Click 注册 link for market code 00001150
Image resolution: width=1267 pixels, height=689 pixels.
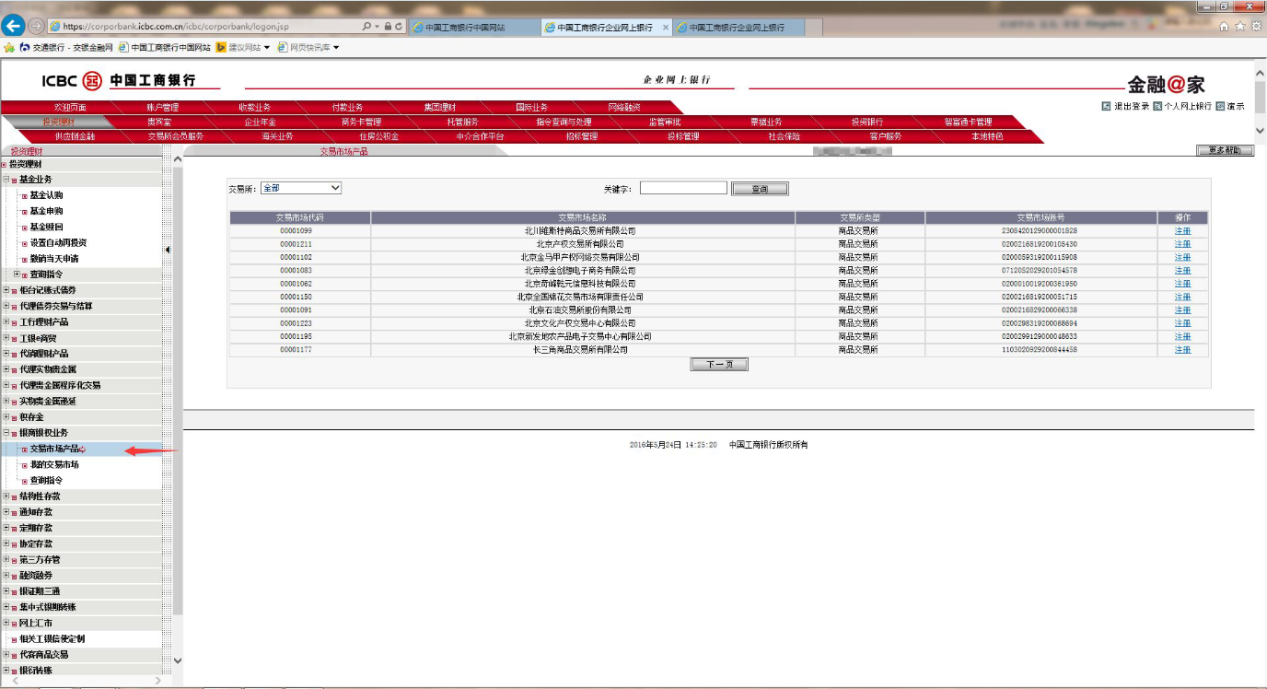point(1183,297)
